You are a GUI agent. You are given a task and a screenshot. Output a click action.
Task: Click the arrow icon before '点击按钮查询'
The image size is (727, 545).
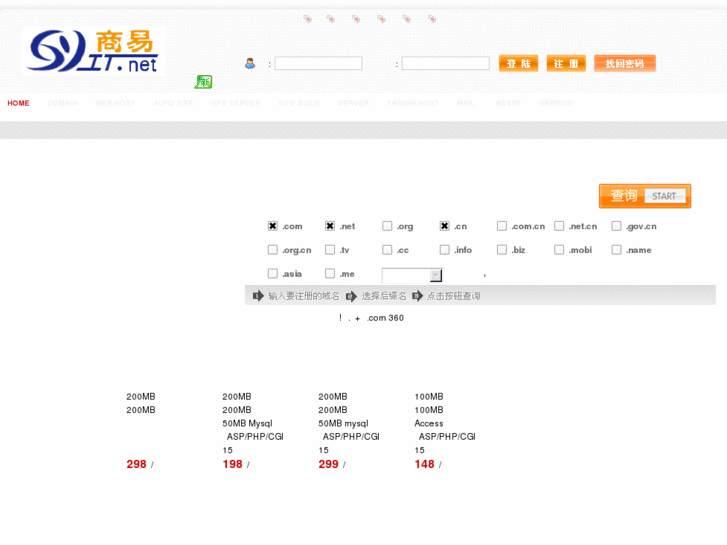tap(417, 295)
